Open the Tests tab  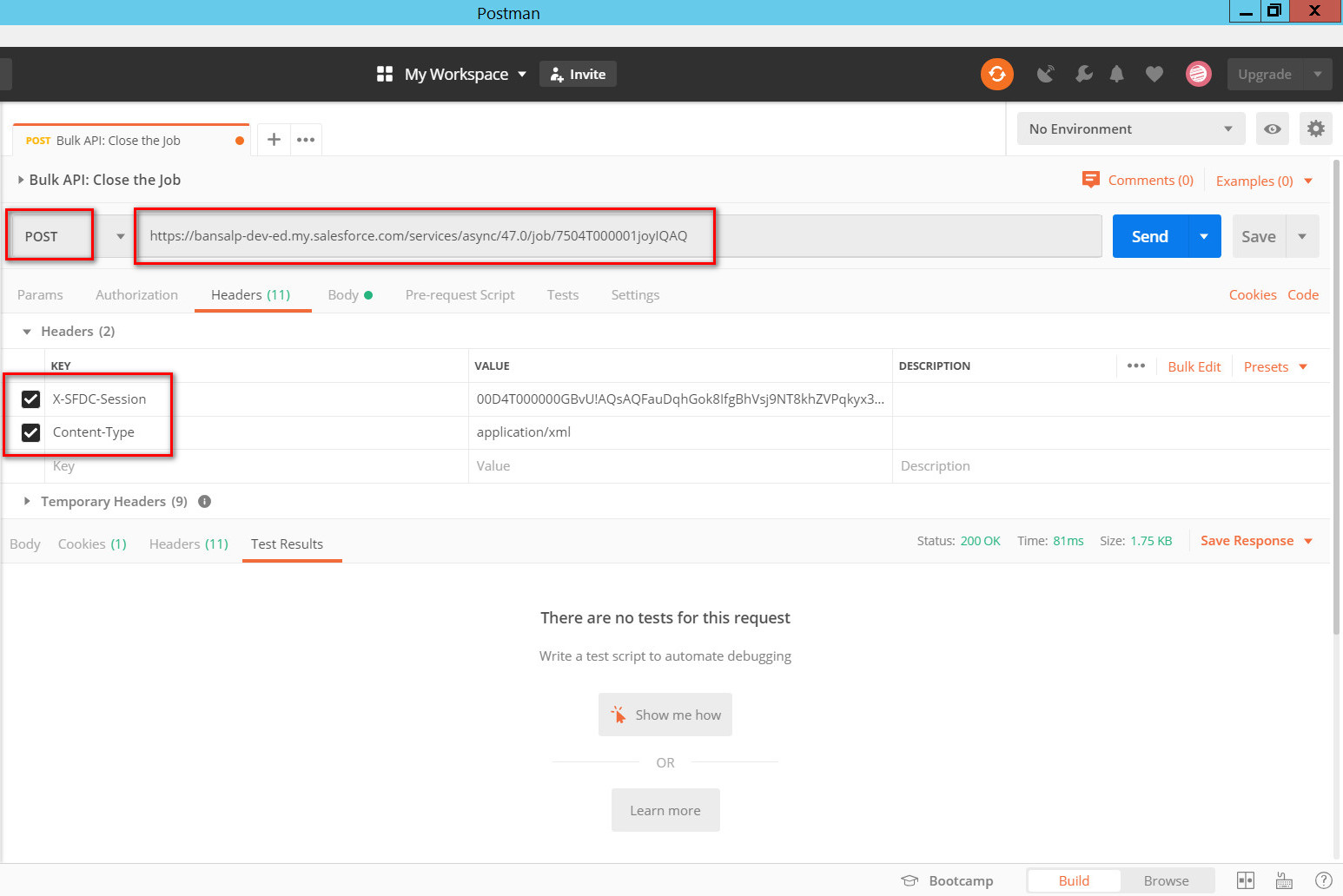click(x=563, y=294)
